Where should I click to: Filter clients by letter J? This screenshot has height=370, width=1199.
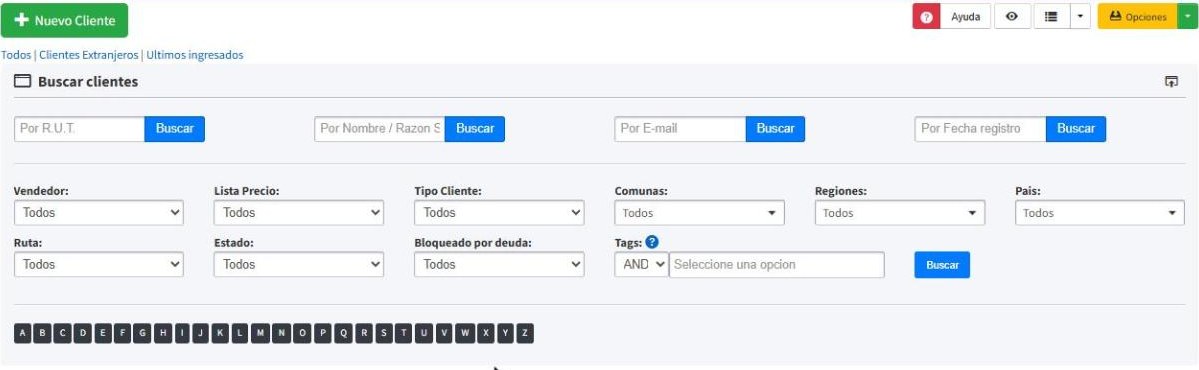200,333
